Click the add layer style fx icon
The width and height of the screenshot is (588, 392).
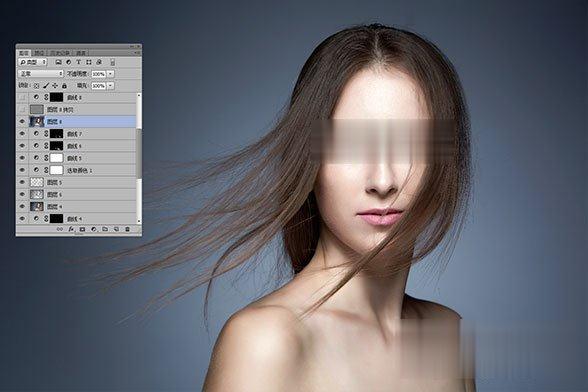pyautogui.click(x=71, y=229)
